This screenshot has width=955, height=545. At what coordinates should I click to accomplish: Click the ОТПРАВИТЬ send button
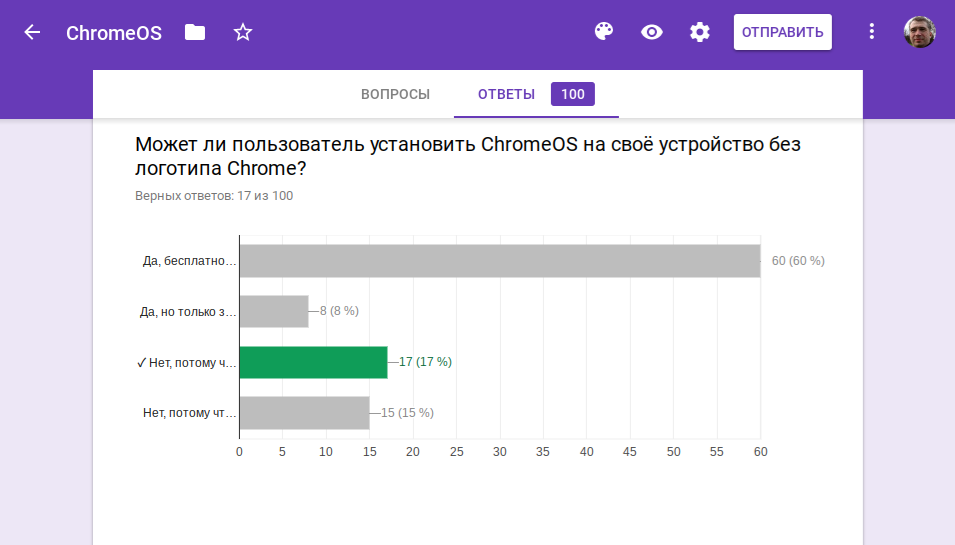click(783, 32)
